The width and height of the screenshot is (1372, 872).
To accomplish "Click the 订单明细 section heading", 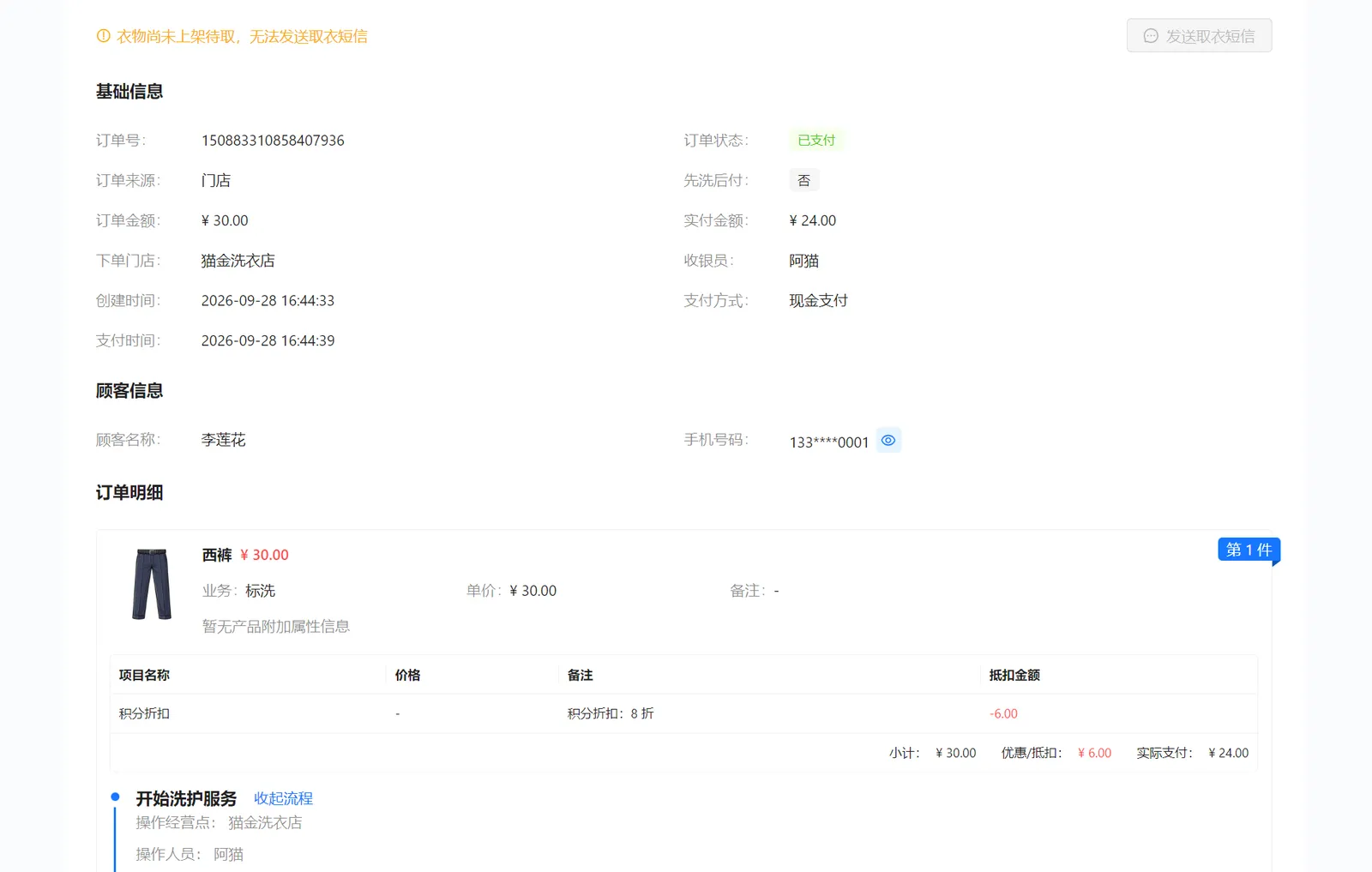I will 129,493.
